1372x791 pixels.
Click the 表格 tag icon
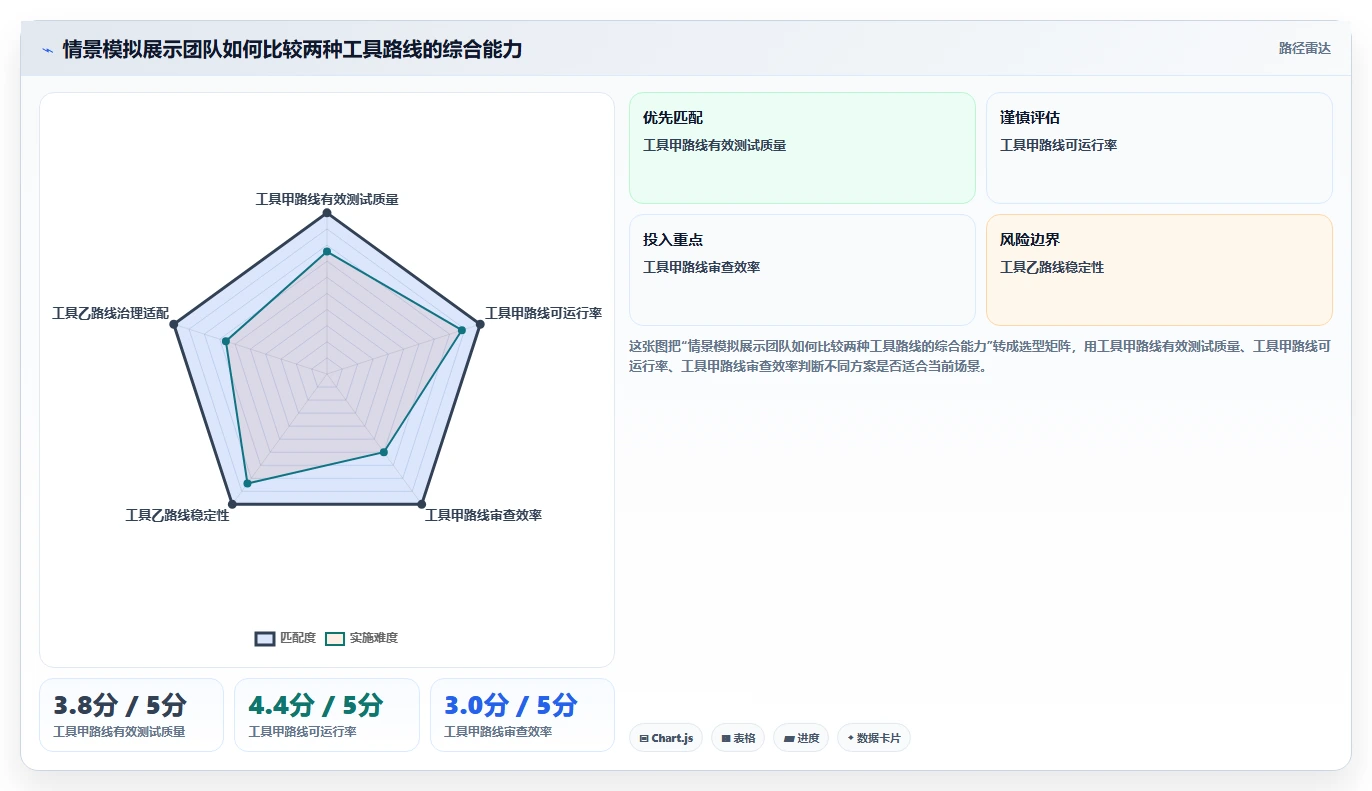click(726, 739)
